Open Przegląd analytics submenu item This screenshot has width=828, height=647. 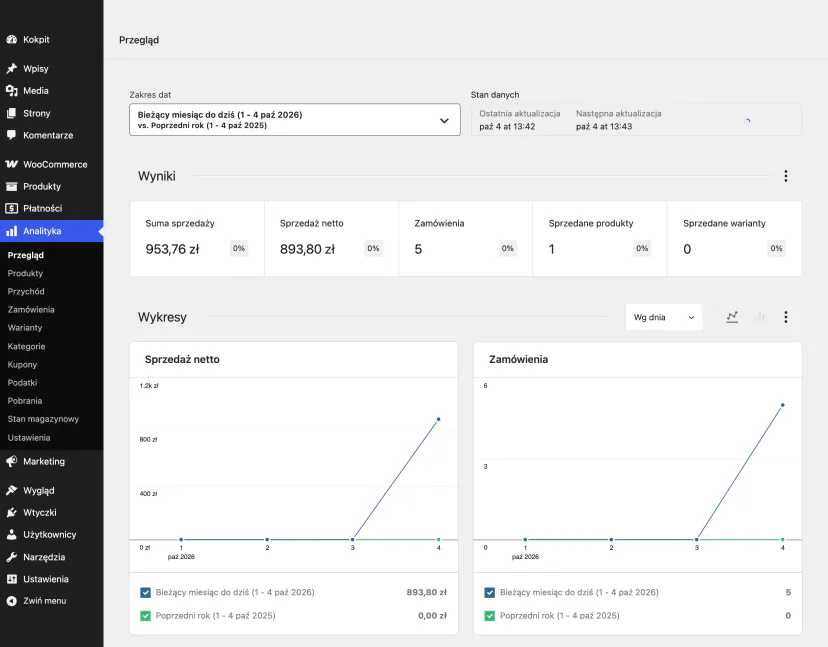[x=26, y=255]
